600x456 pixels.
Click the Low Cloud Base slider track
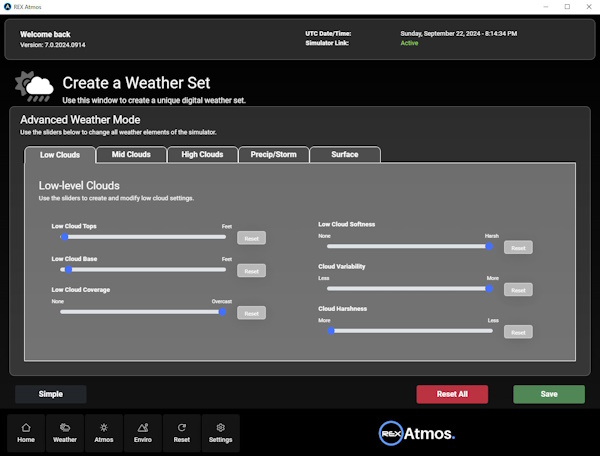[x=143, y=269]
